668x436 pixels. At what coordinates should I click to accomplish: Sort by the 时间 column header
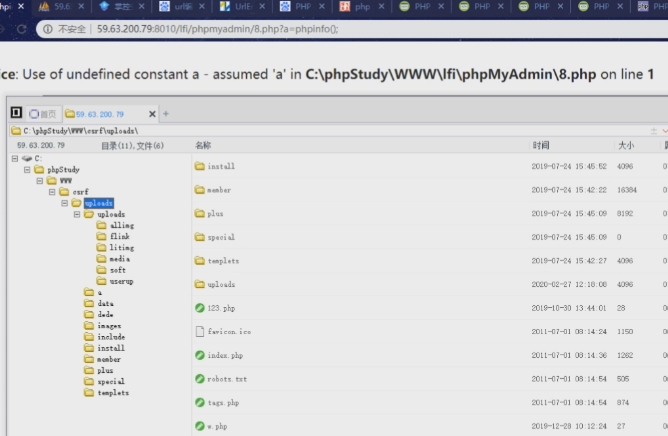coord(541,145)
